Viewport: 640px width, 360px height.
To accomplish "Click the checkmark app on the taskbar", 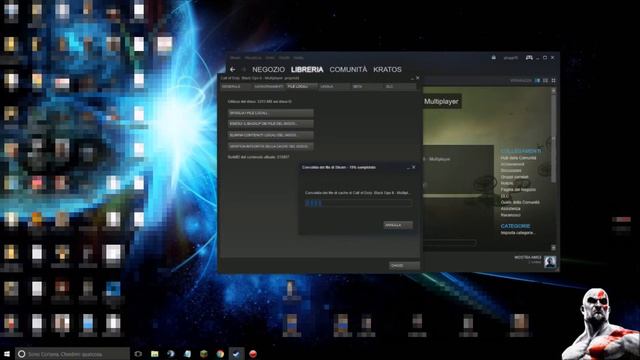I will 236,354.
